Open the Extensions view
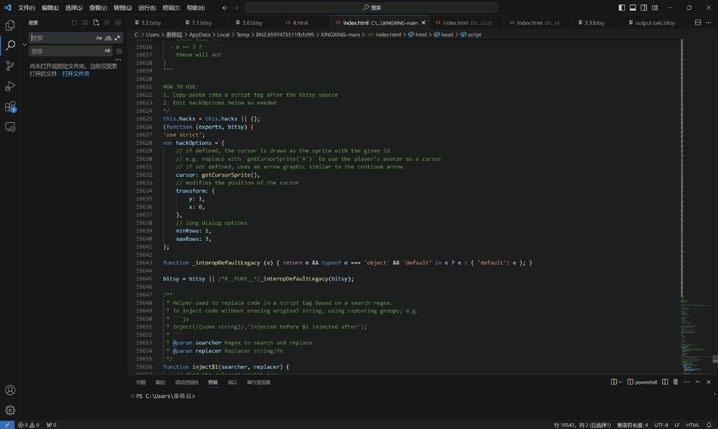Screen dimensions: 718x429 click(x=10, y=107)
